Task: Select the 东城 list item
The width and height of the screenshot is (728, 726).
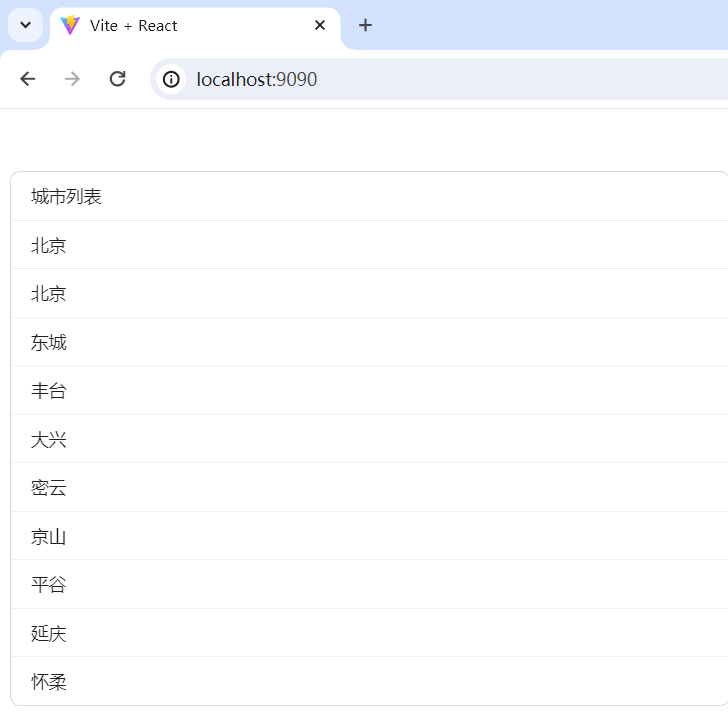Action: [x=369, y=342]
